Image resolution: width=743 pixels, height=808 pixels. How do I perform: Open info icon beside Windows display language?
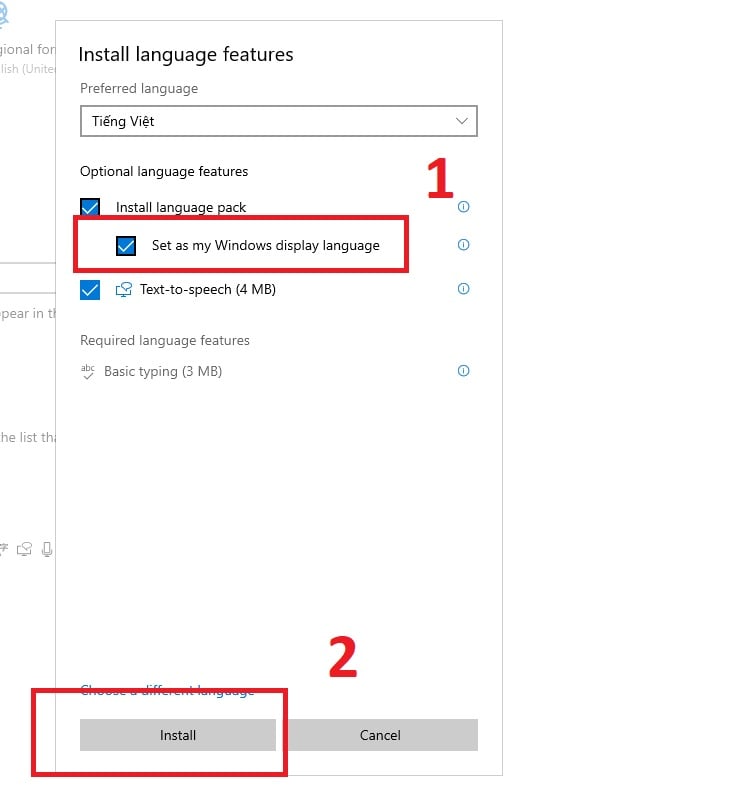click(463, 245)
